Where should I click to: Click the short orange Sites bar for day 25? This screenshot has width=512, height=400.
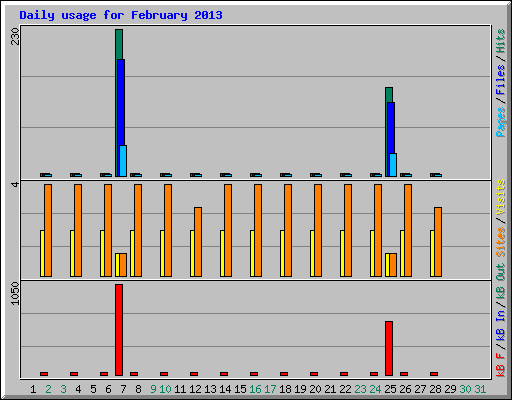tap(393, 265)
